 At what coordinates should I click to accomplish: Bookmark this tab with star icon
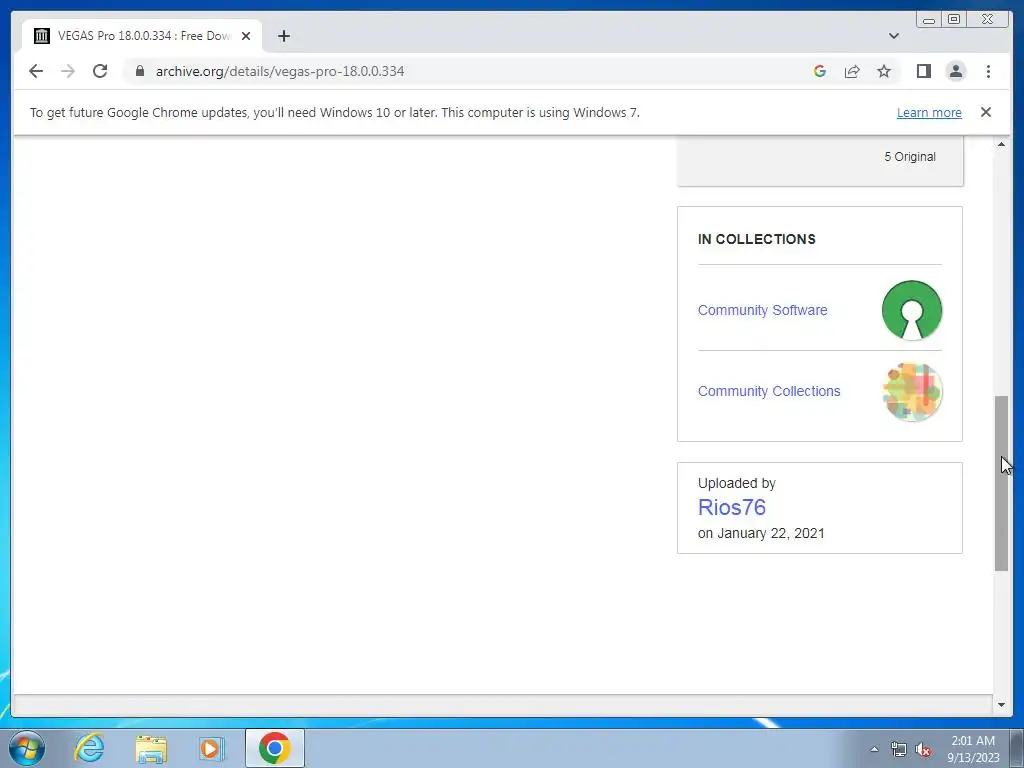point(884,71)
